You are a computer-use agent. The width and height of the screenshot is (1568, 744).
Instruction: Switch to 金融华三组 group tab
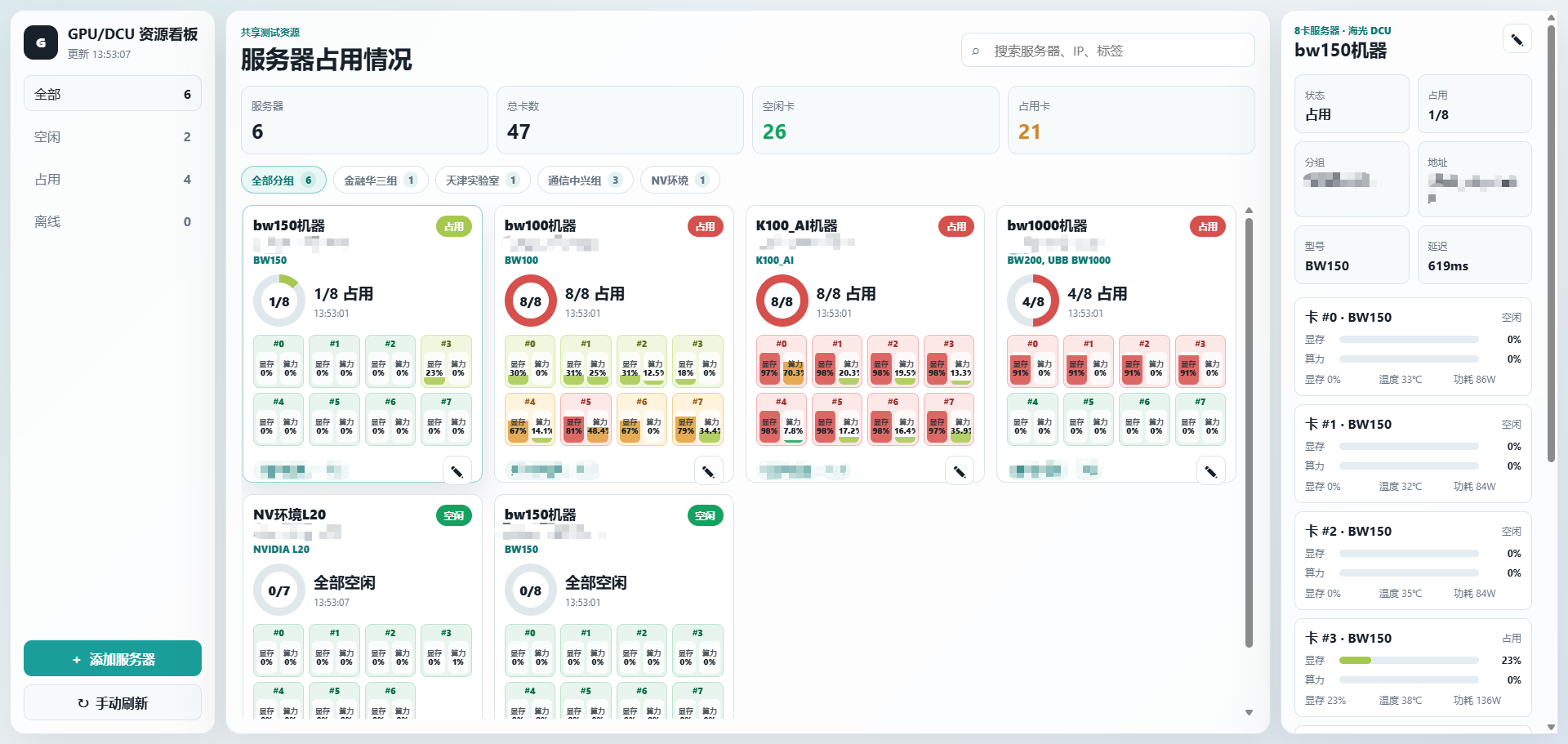click(x=381, y=180)
